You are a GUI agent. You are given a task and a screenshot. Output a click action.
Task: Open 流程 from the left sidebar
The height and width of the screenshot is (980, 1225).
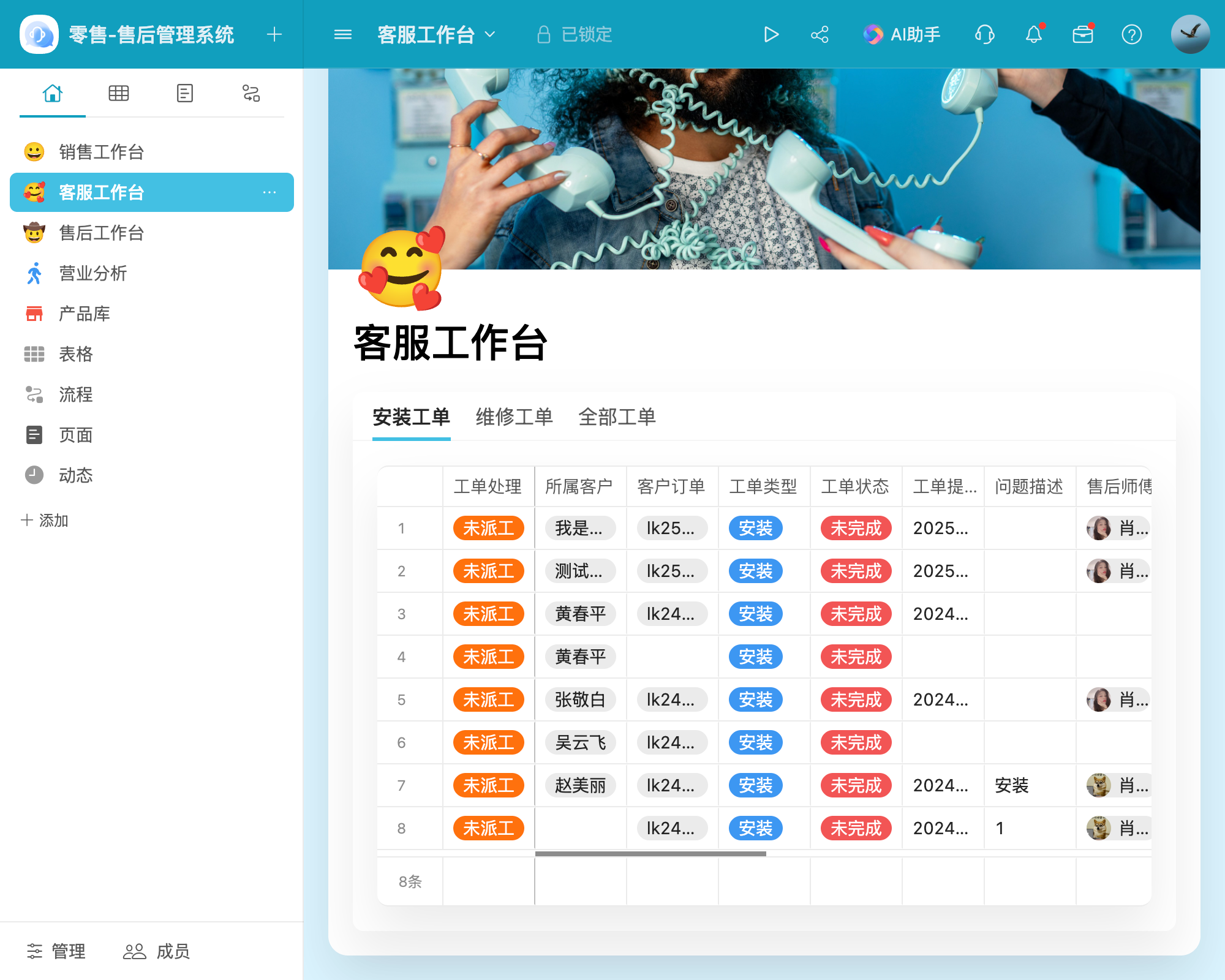[x=76, y=395]
